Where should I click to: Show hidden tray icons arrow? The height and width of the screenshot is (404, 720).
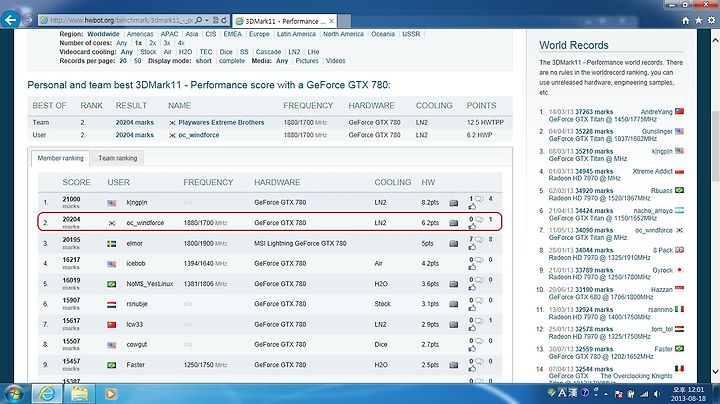pos(606,394)
